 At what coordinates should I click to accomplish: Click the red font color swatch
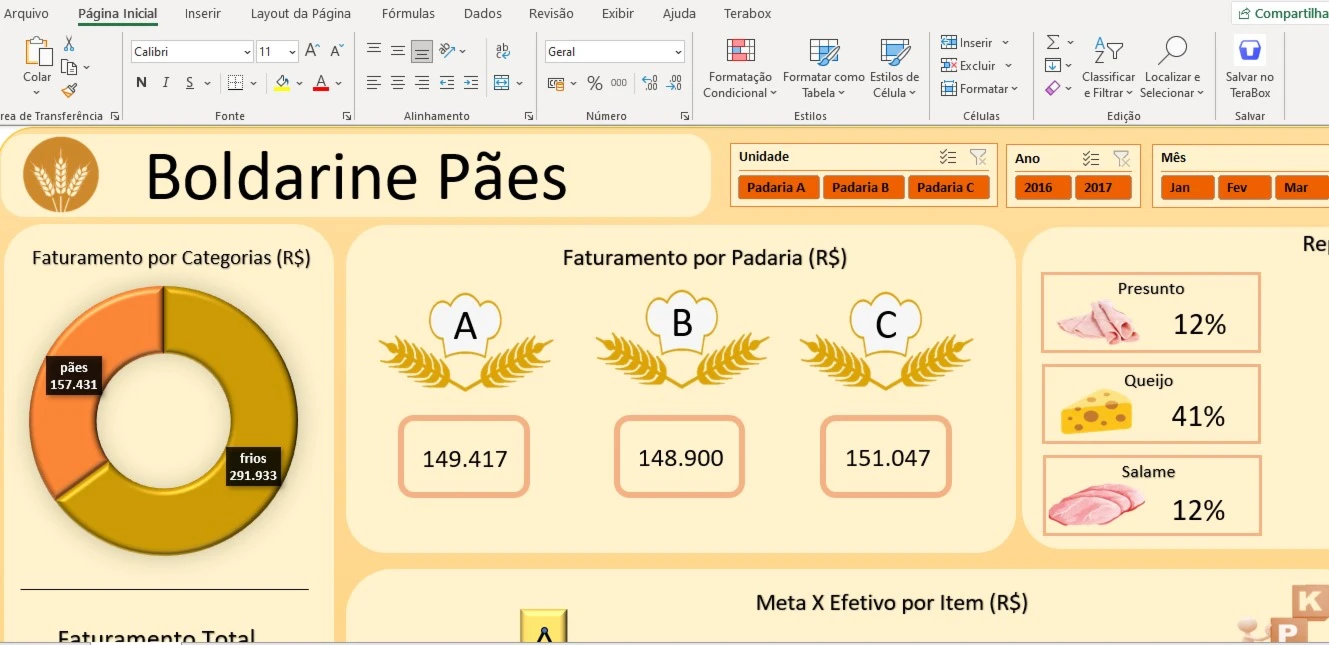point(318,83)
